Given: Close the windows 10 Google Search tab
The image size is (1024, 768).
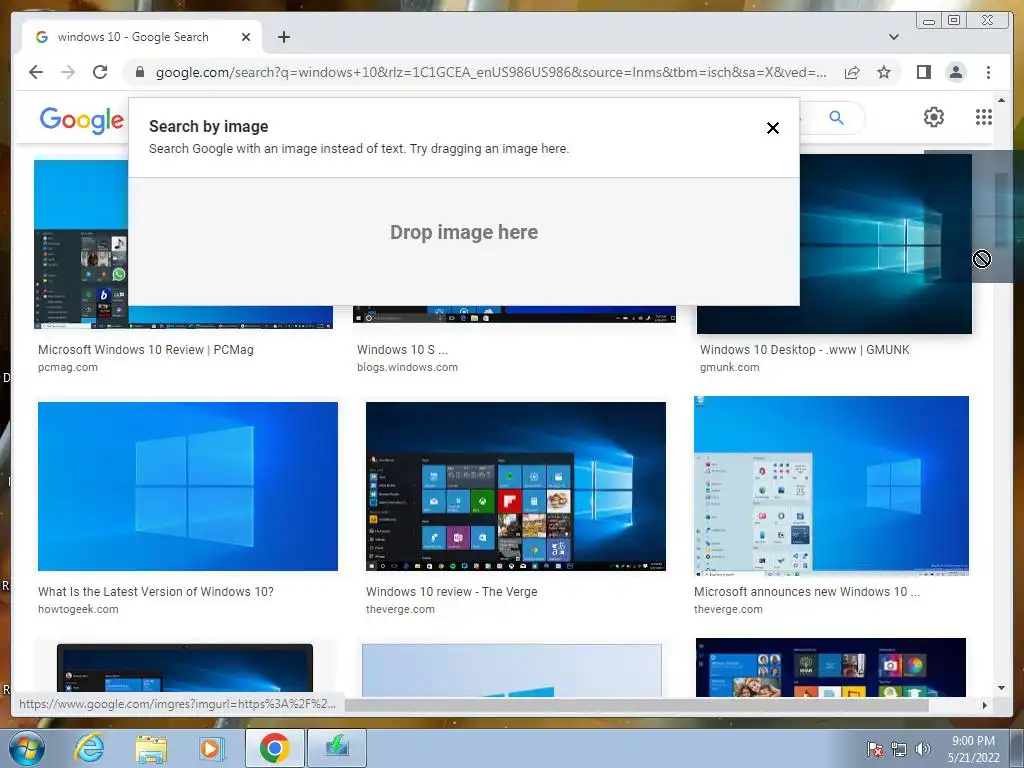Looking at the screenshot, I should tap(246, 37).
